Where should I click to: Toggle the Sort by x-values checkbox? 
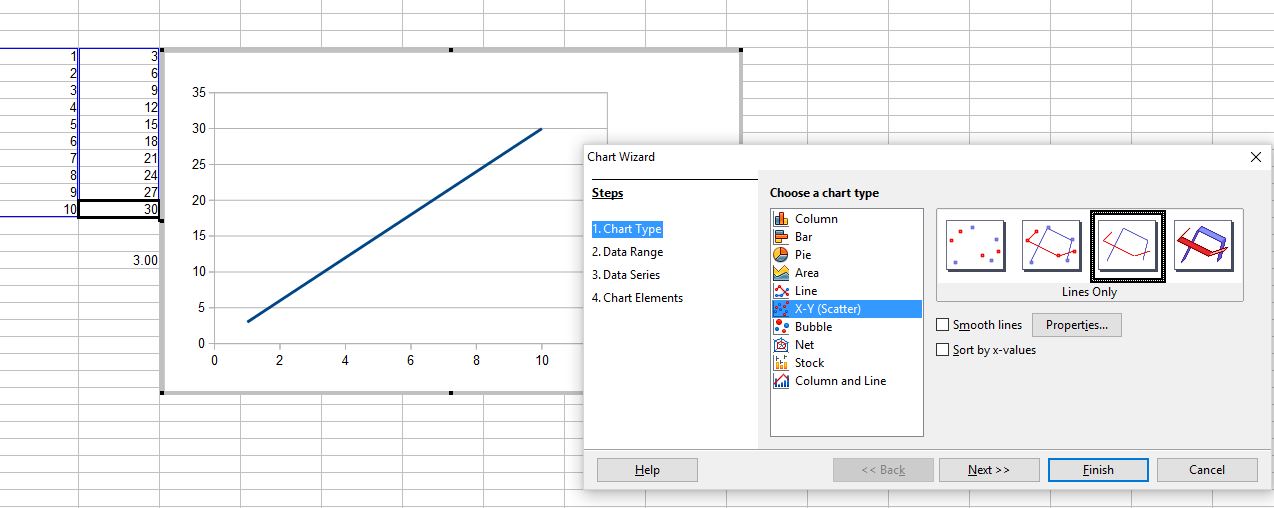(x=942, y=350)
